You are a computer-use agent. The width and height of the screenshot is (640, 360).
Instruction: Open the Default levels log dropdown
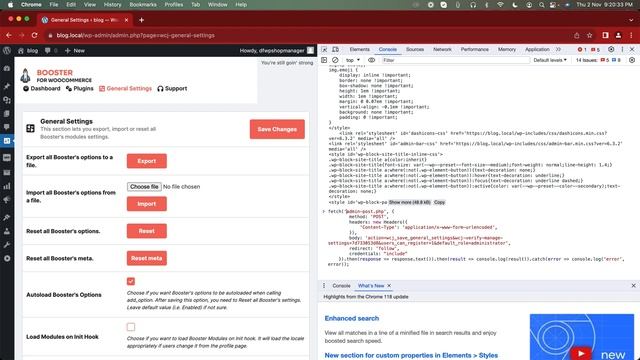coord(550,60)
